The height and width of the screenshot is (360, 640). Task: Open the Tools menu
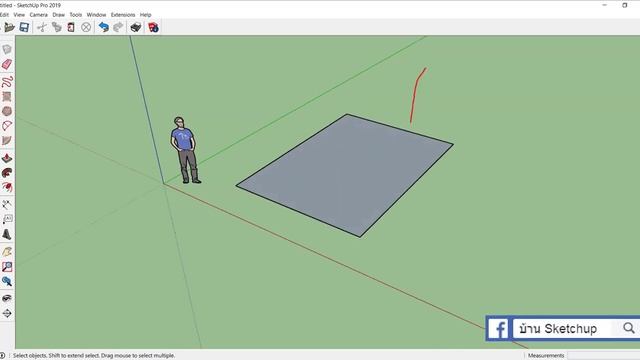point(76,15)
